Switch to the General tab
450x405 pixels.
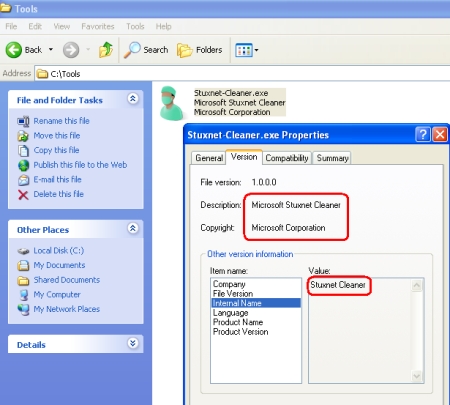point(209,158)
